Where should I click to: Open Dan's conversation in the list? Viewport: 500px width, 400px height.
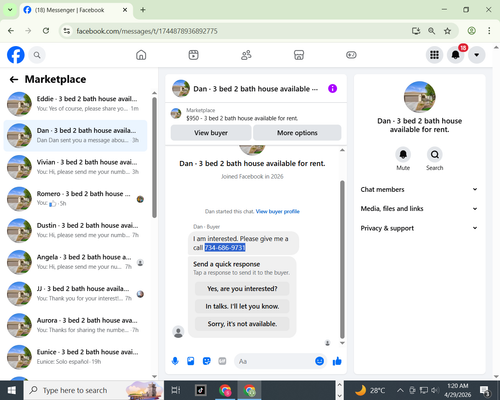click(75, 135)
